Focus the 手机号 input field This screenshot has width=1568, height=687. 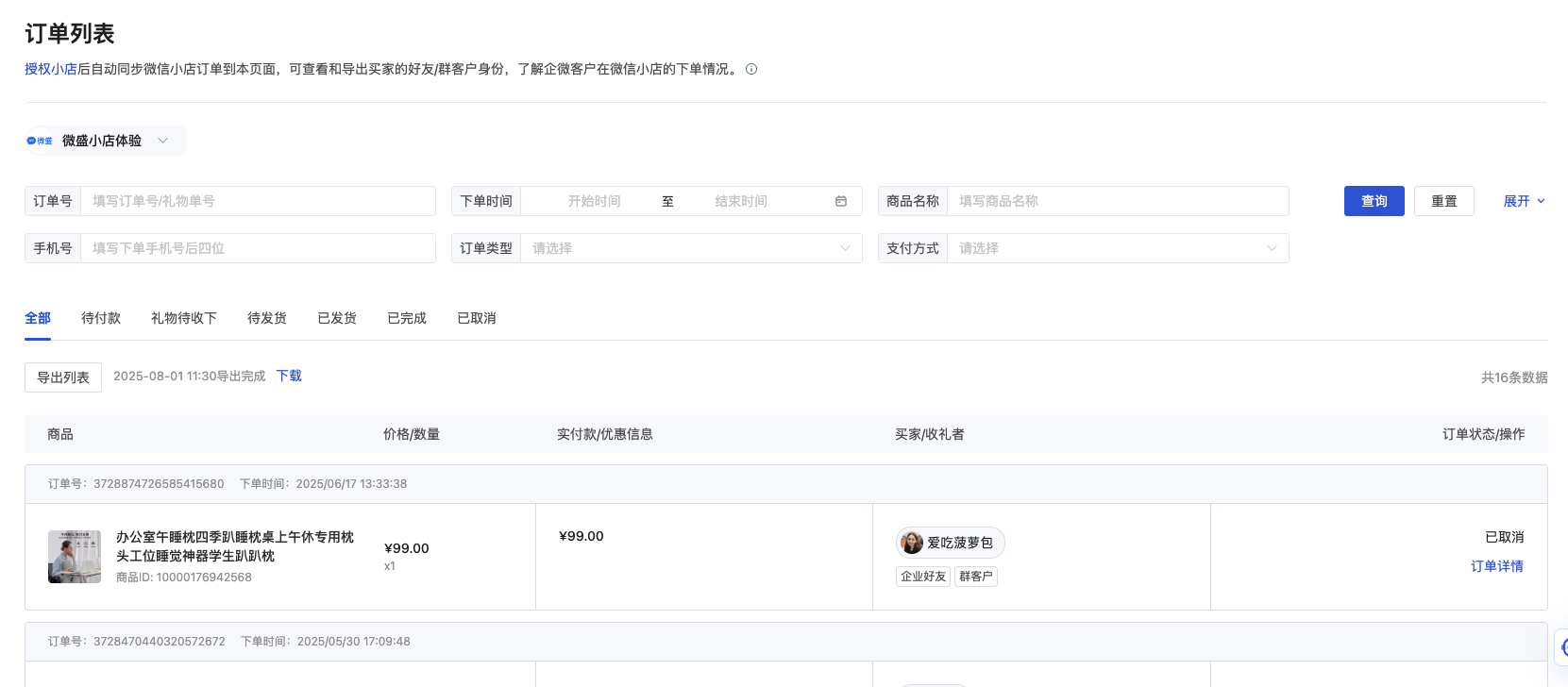pyautogui.click(x=258, y=248)
